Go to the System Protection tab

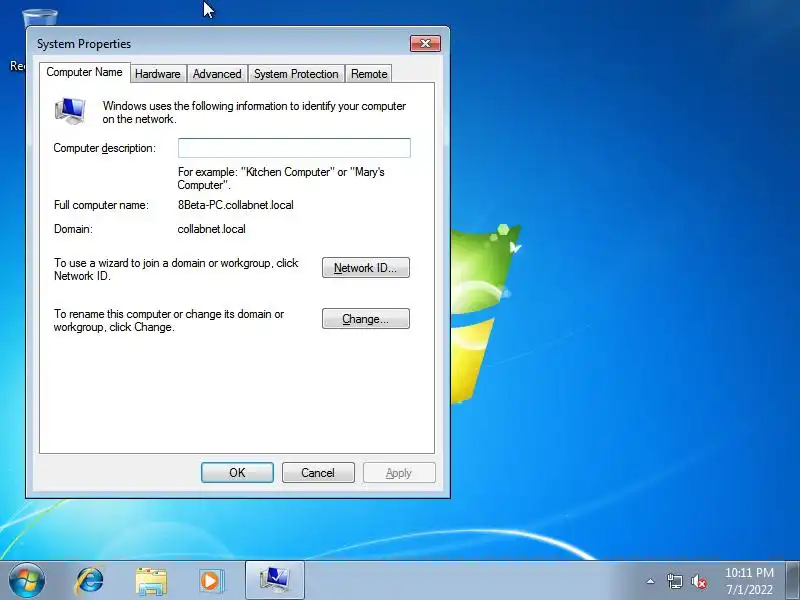pyautogui.click(x=296, y=74)
